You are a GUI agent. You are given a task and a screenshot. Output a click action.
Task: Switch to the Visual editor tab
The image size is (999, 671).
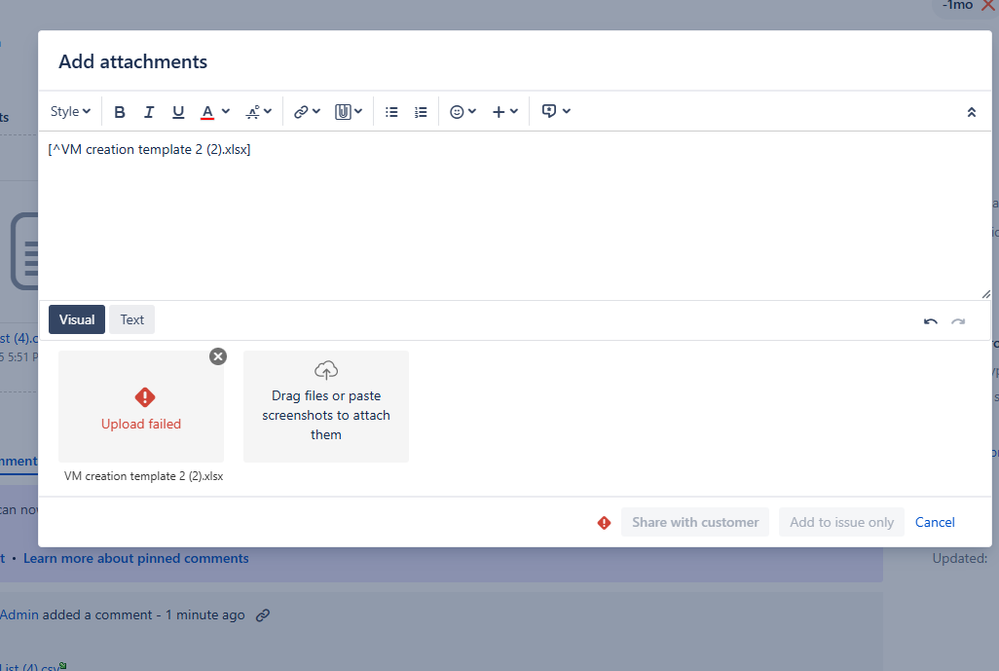click(76, 319)
